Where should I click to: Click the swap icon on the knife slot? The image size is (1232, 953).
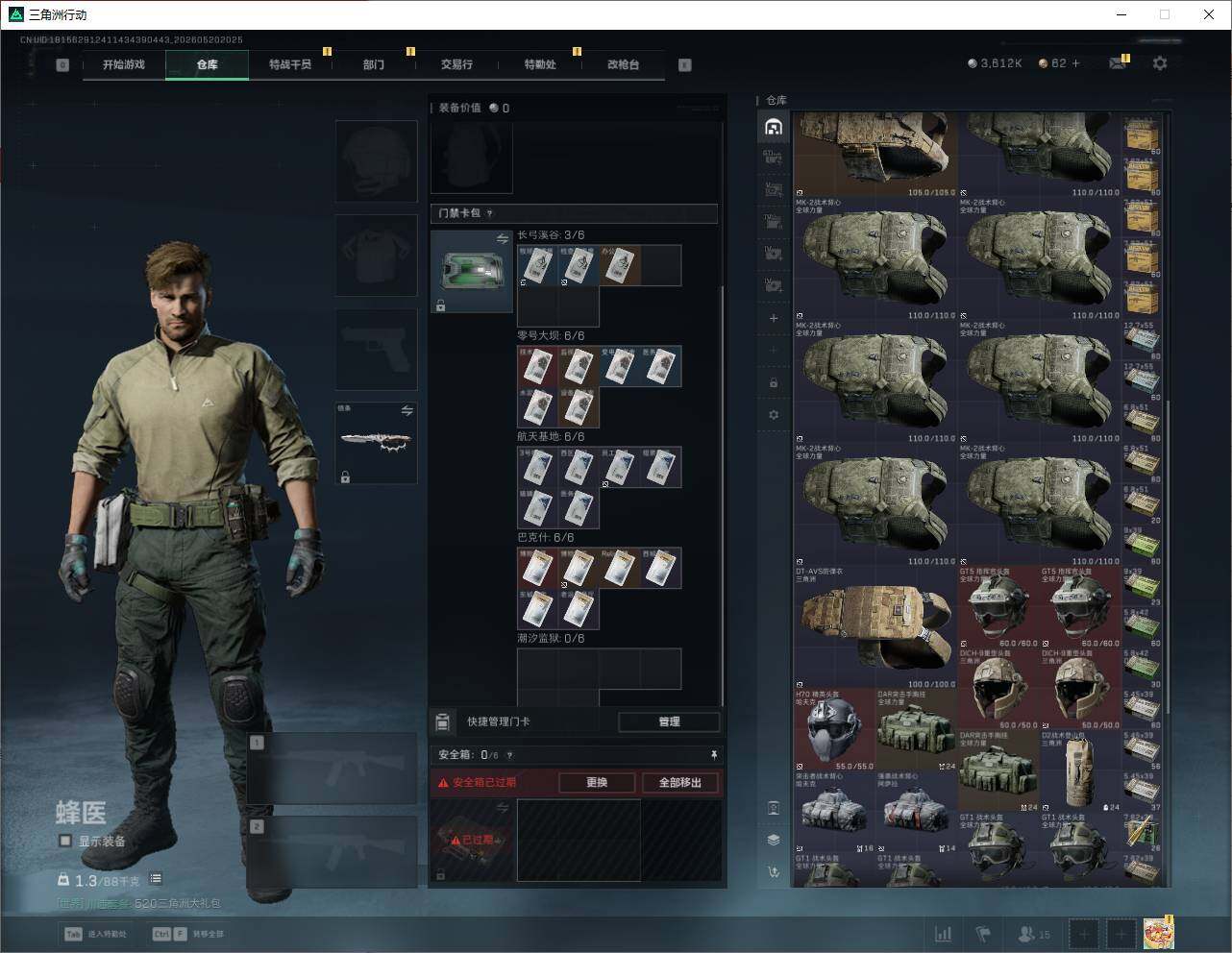tap(407, 411)
